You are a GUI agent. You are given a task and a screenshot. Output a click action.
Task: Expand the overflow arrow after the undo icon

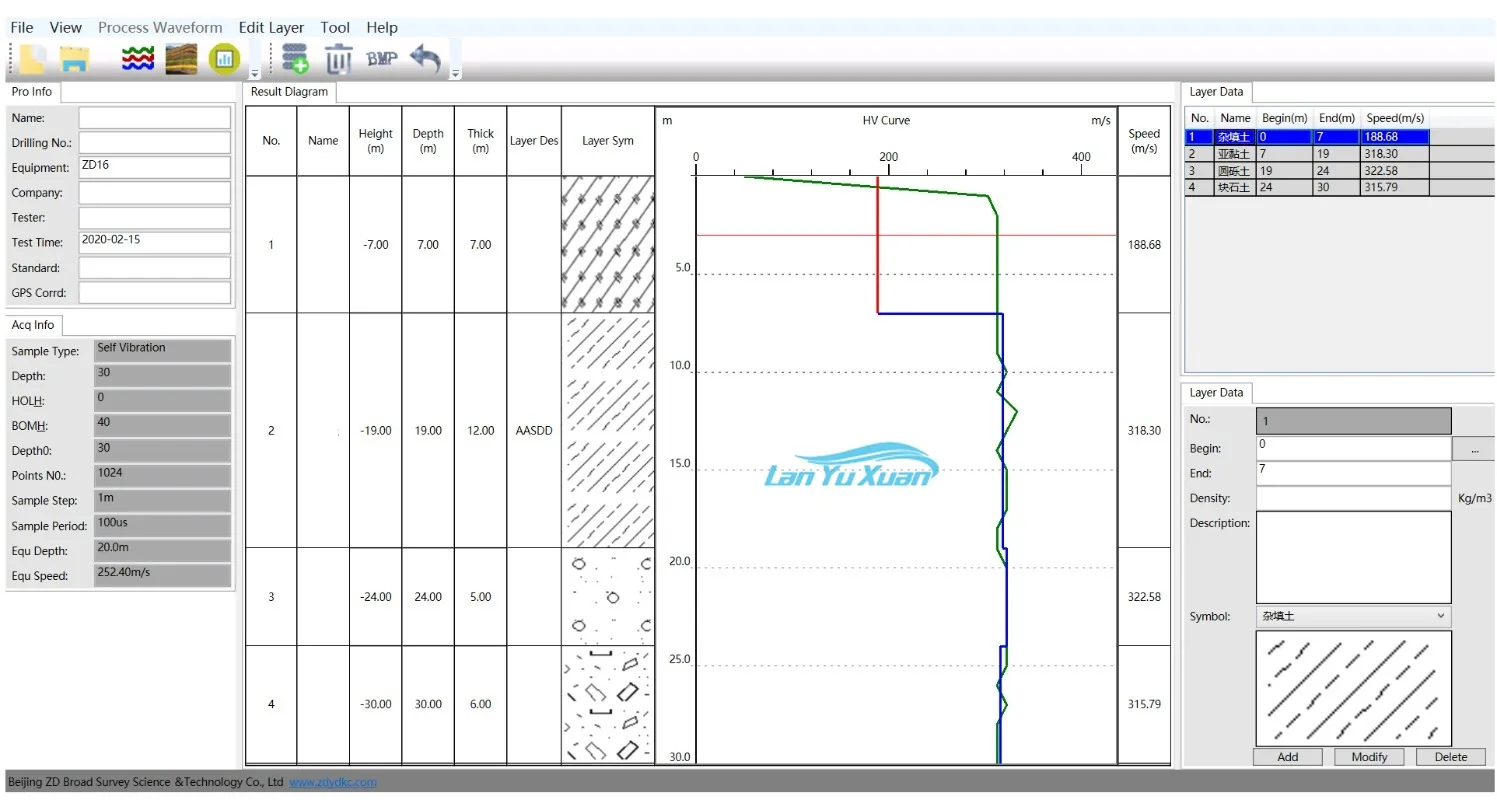point(456,73)
